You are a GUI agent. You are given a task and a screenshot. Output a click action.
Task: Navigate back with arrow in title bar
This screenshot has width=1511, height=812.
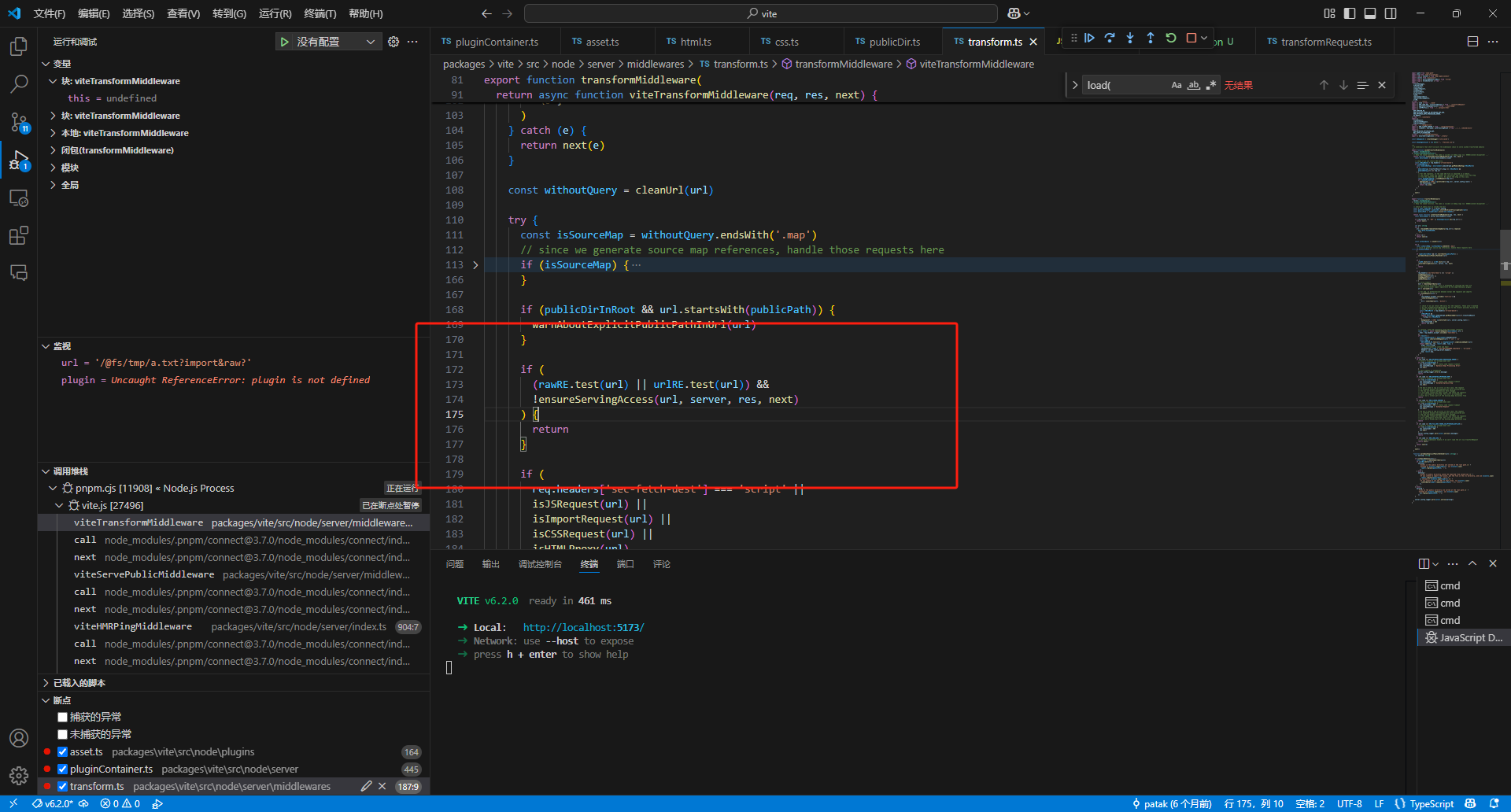pos(486,13)
